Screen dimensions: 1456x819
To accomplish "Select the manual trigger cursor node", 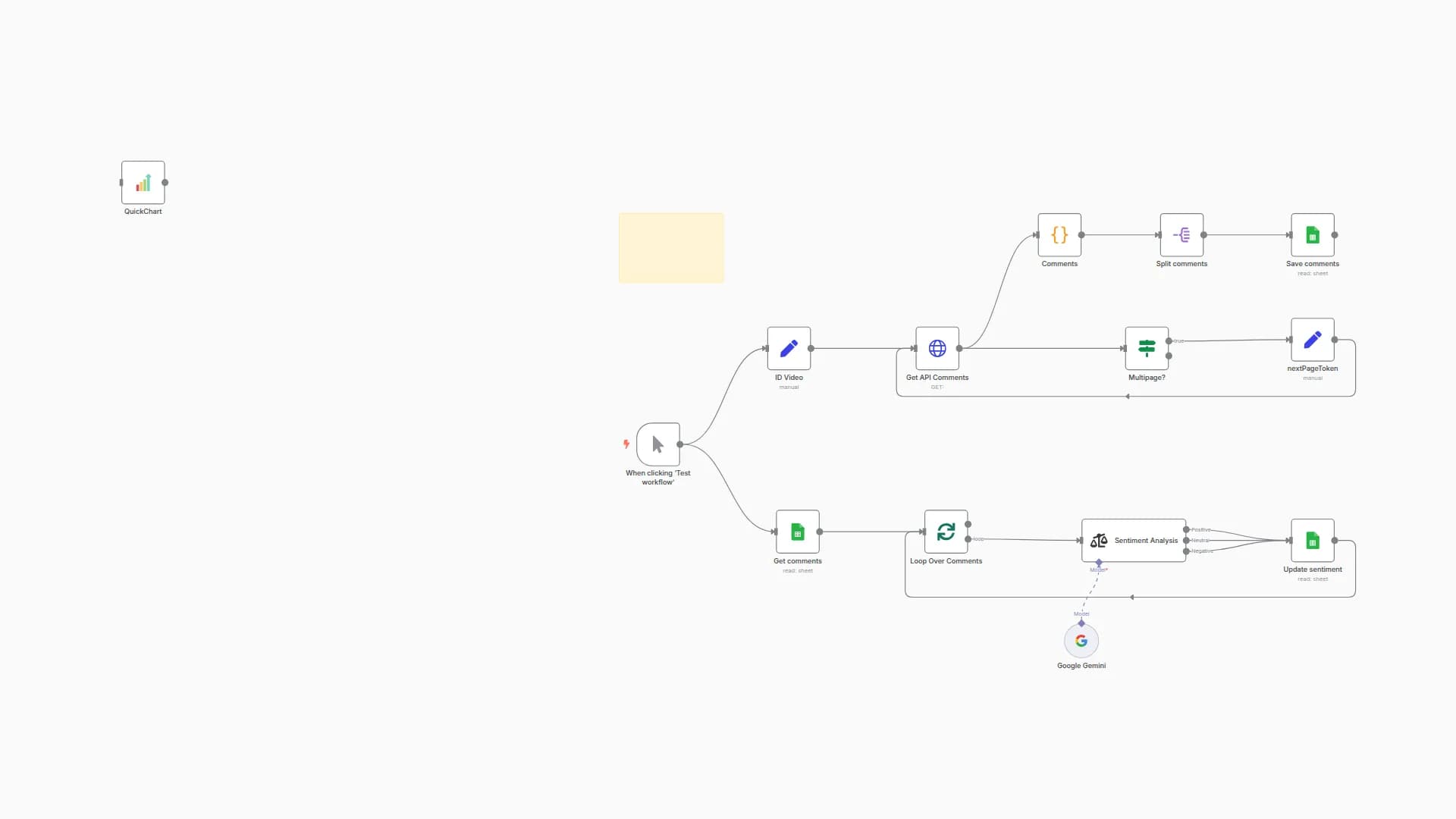I will (x=658, y=444).
